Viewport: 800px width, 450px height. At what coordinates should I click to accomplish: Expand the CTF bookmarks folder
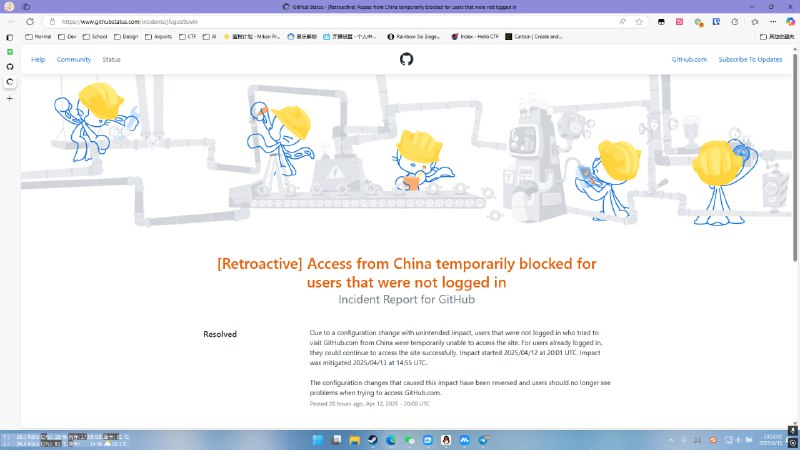(187, 37)
